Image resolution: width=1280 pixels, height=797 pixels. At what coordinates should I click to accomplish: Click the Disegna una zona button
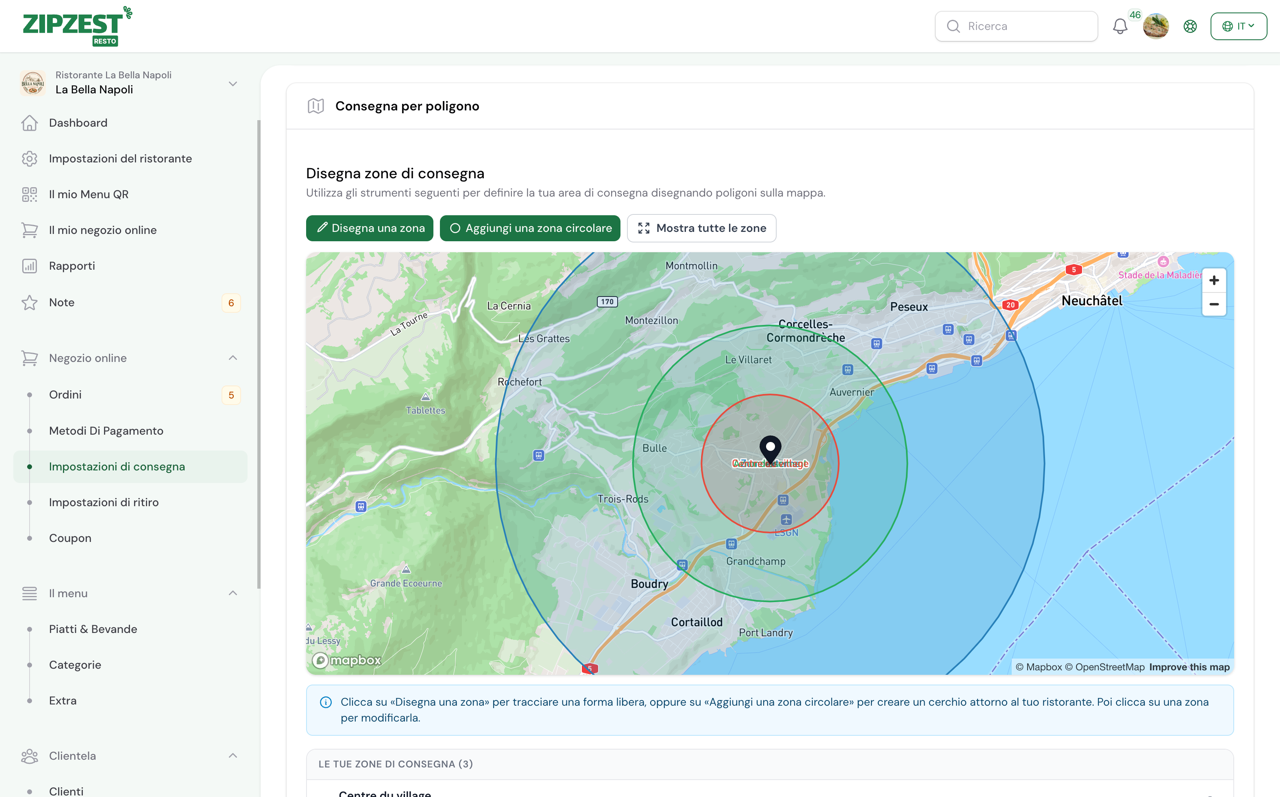point(370,228)
